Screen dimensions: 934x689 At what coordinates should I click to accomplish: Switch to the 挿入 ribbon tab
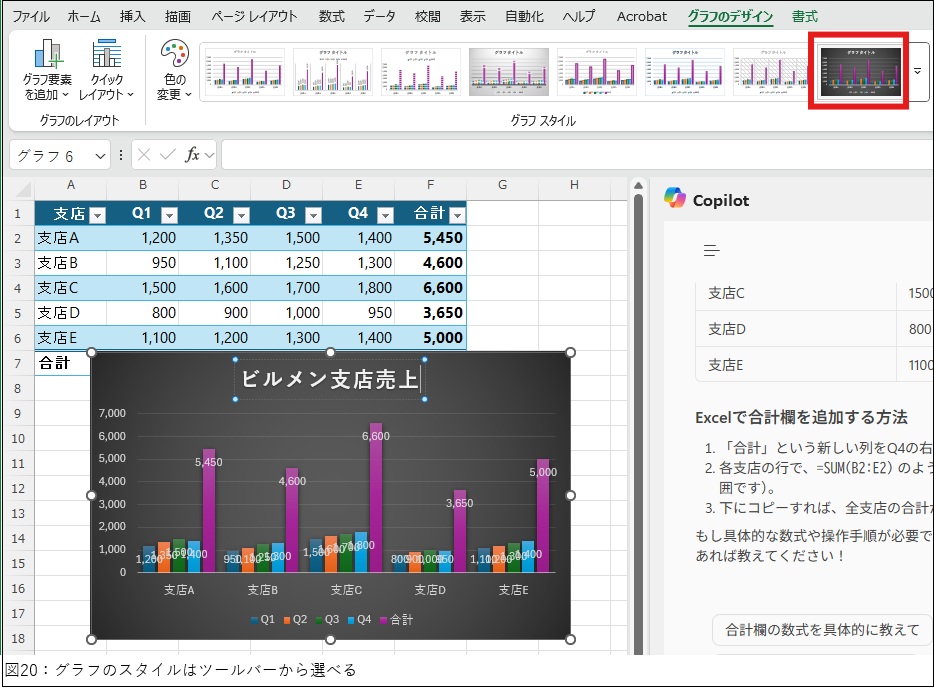click(x=132, y=16)
